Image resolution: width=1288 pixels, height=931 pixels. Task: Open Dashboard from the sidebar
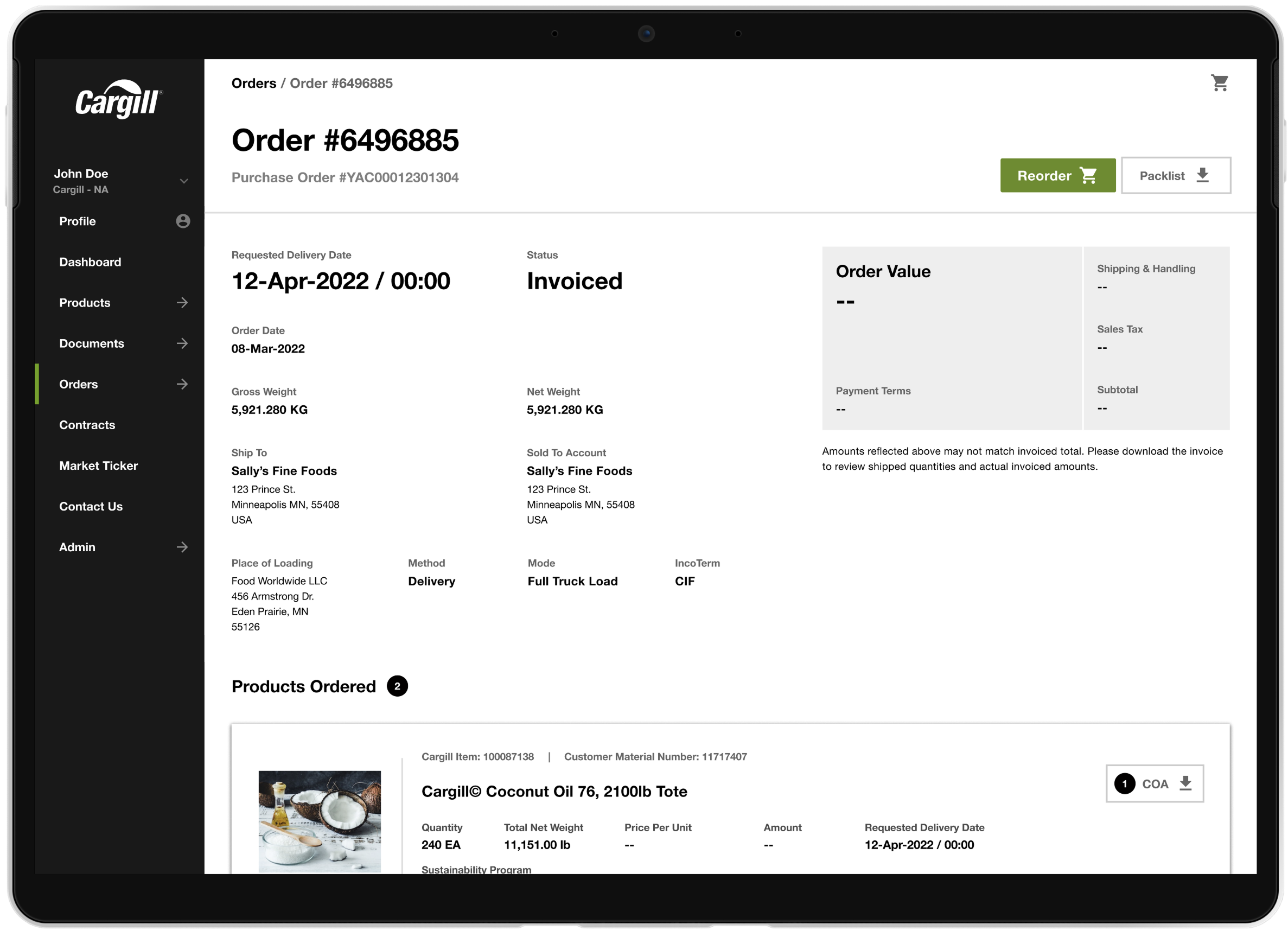pos(90,262)
